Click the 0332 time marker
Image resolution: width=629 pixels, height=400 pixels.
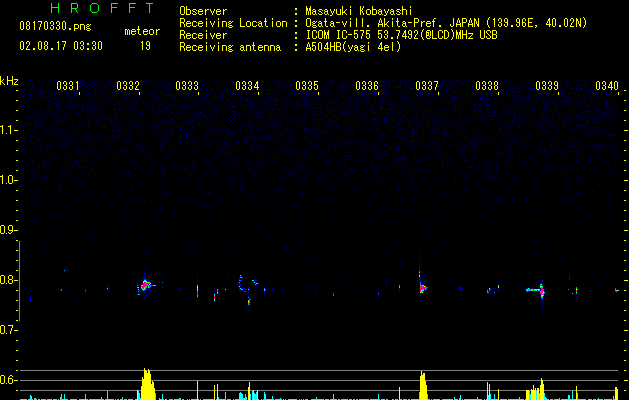[128, 85]
